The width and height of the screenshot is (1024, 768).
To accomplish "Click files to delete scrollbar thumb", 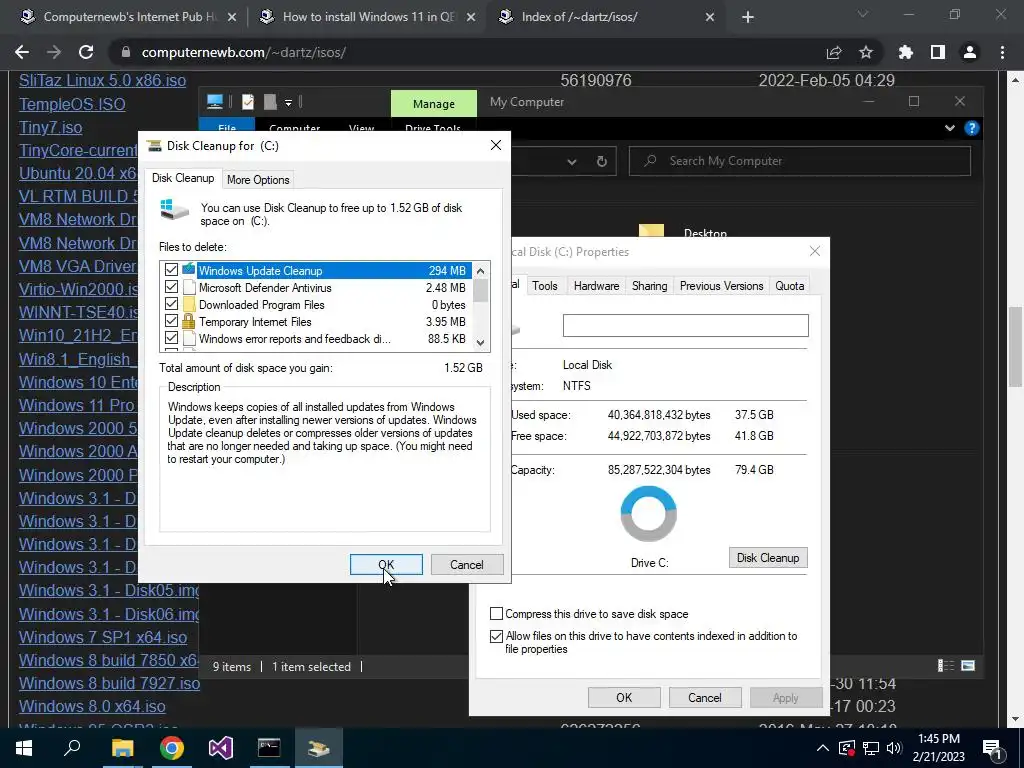I will [x=481, y=291].
